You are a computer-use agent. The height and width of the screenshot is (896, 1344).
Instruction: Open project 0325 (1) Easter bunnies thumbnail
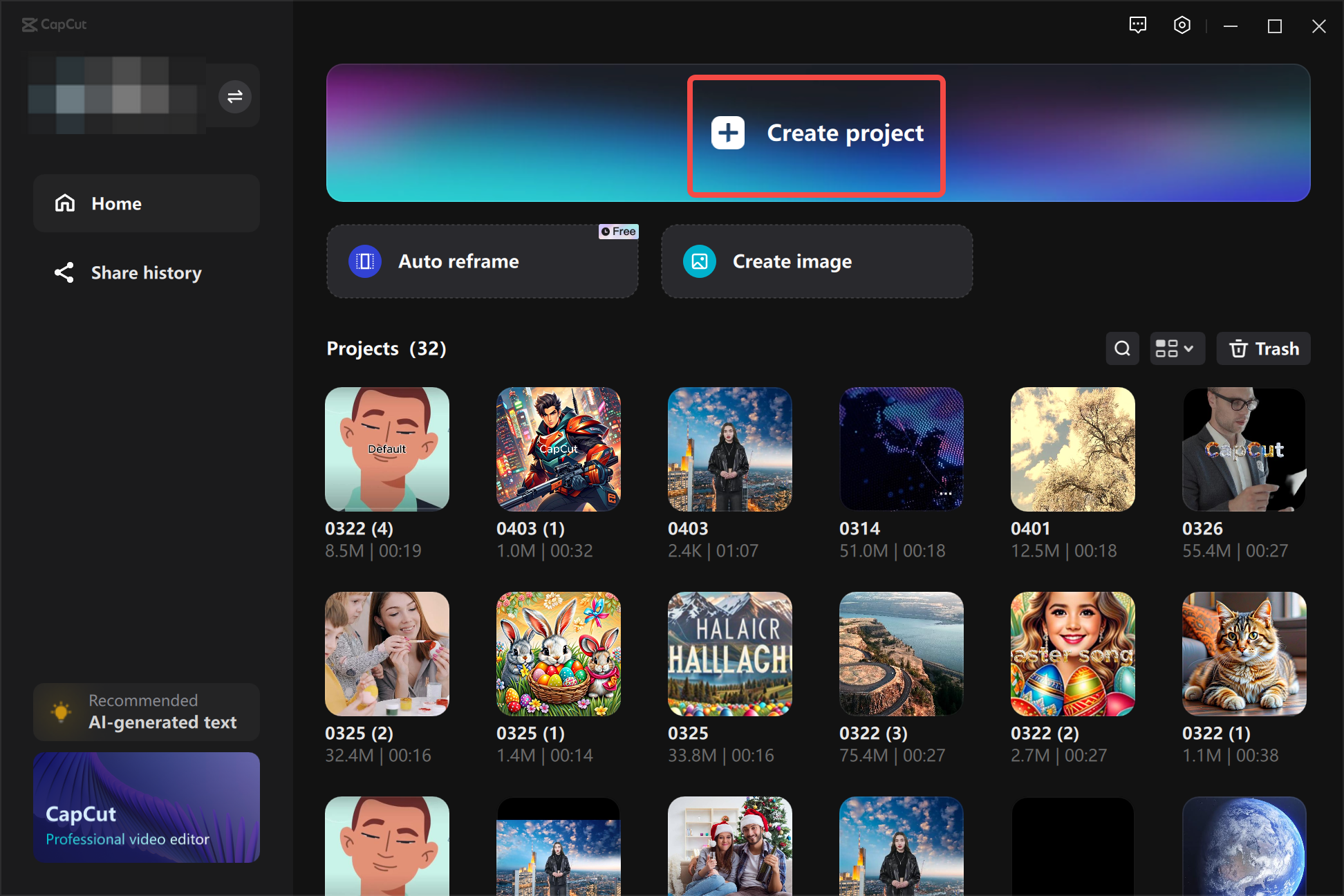point(558,653)
